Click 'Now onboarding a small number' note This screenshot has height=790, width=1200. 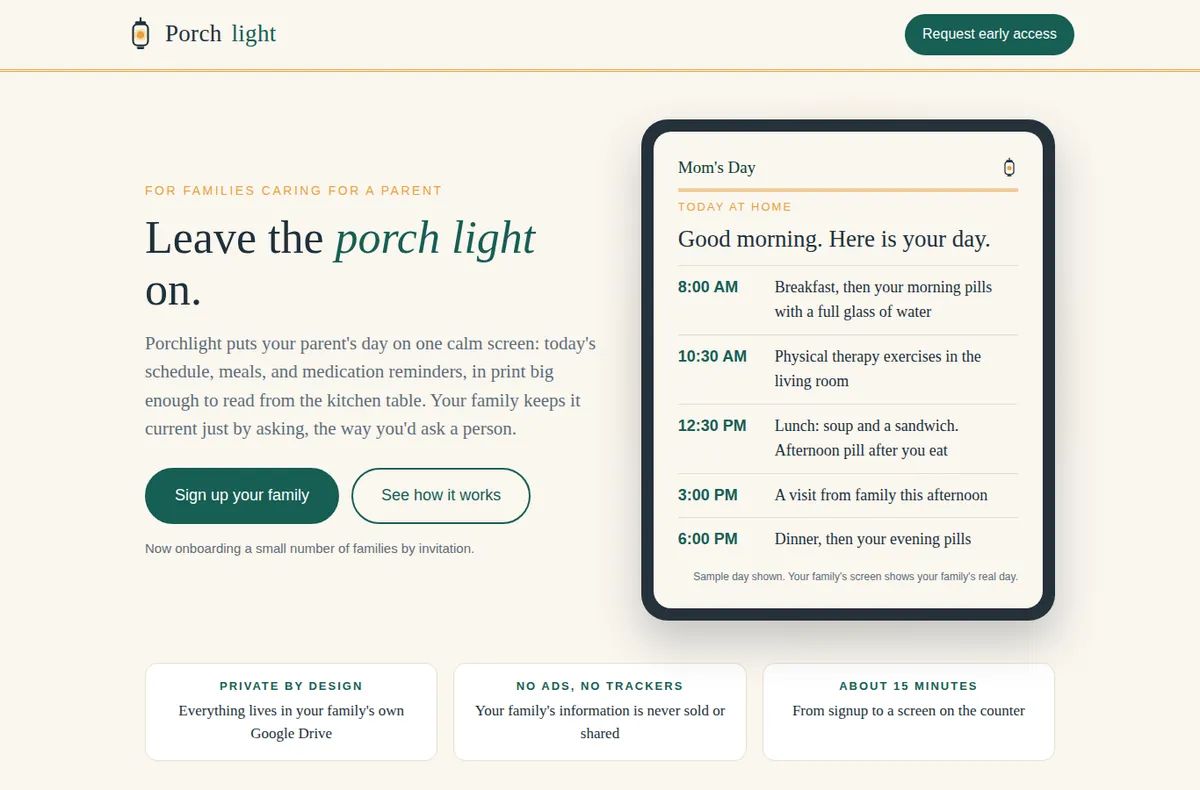coord(309,548)
